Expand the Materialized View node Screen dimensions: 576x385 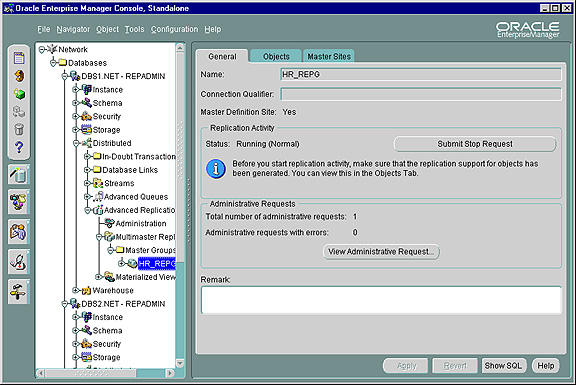pyautogui.click(x=98, y=277)
